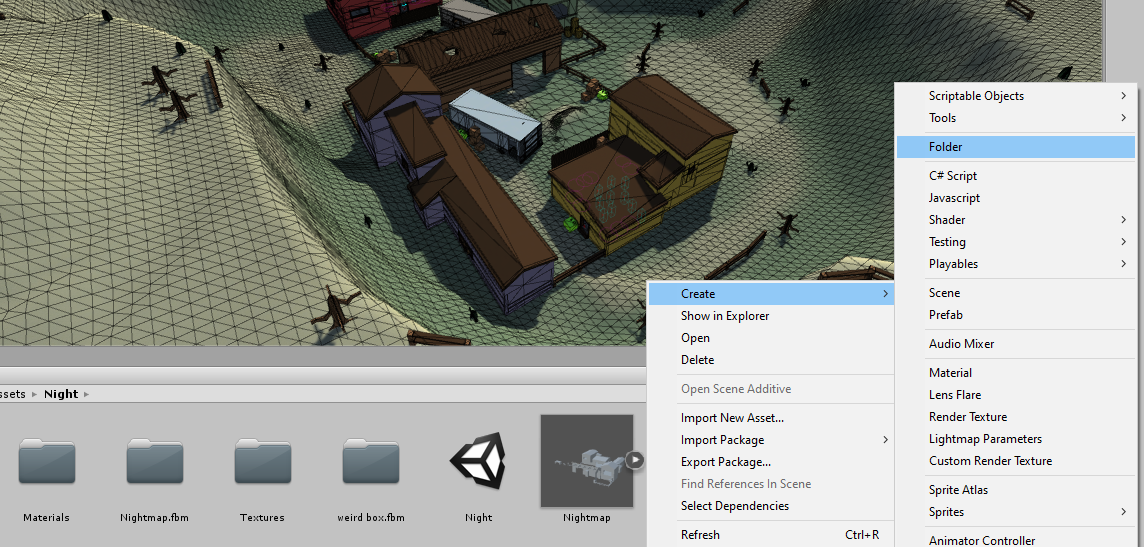1144x547 pixels.
Task: Open the weird box.fbm folder icon
Action: (x=371, y=460)
